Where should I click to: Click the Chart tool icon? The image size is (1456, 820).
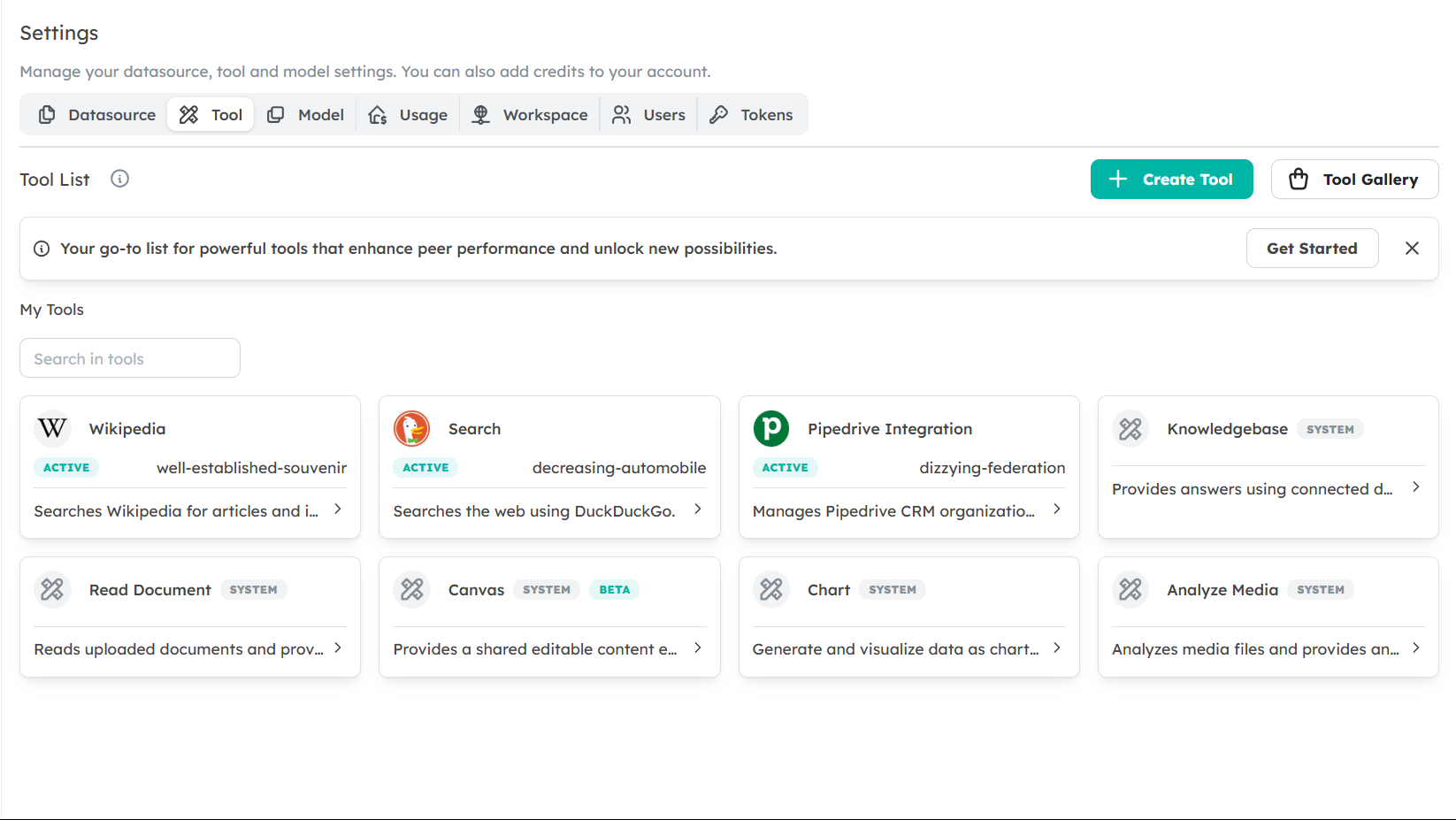click(770, 589)
